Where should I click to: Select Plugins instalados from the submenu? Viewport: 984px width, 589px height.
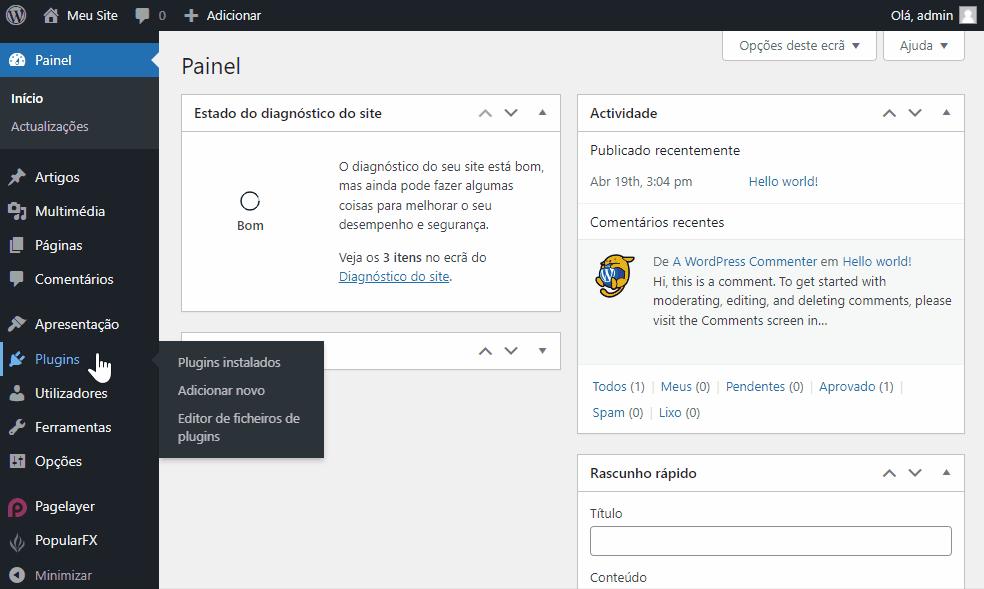(229, 363)
